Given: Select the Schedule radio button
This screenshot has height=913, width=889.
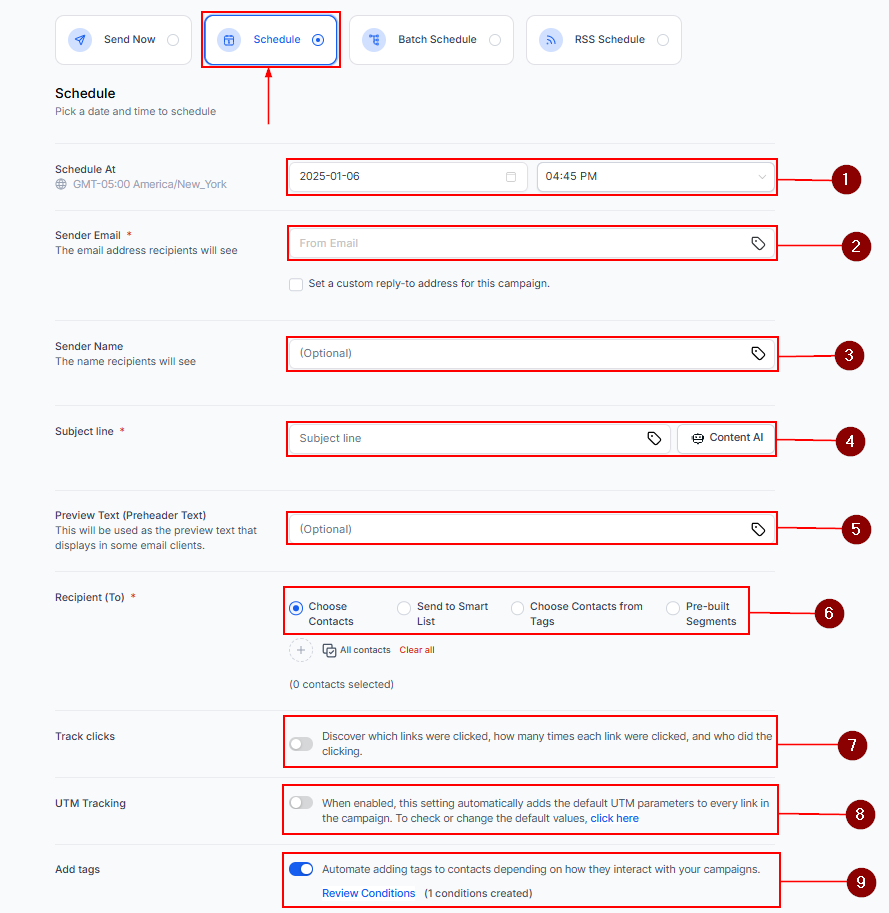Looking at the screenshot, I should coord(318,40).
